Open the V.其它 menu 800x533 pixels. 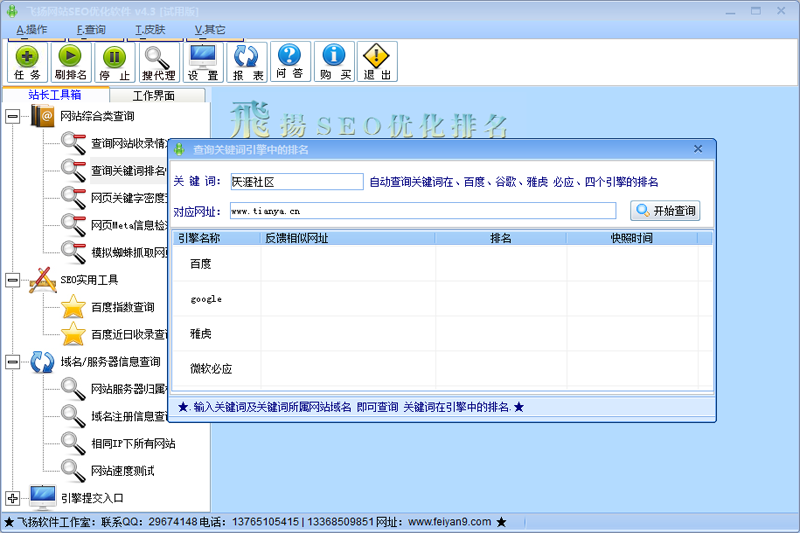[210, 30]
